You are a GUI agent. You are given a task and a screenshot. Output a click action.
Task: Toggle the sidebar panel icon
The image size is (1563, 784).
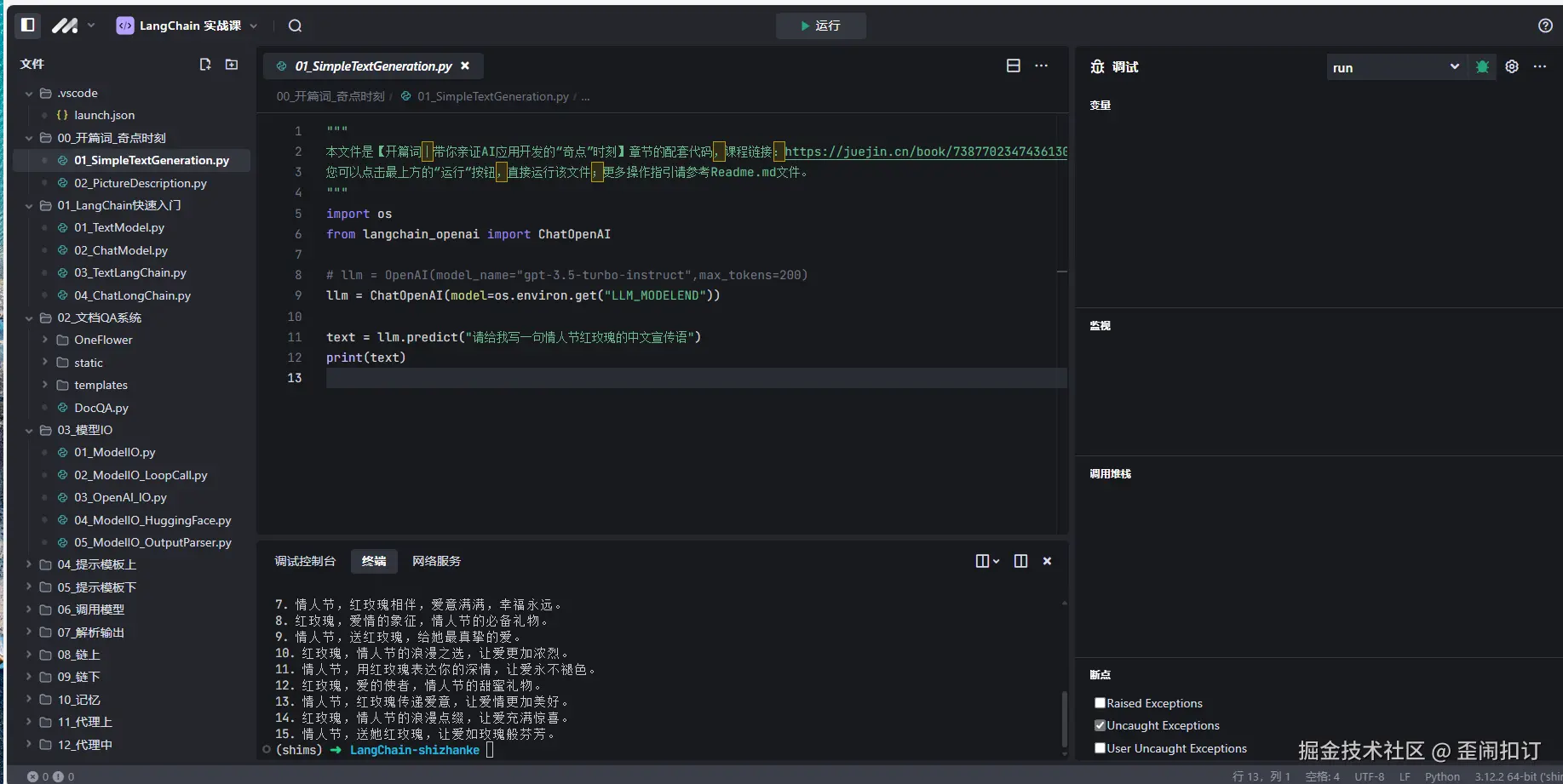tap(27, 26)
